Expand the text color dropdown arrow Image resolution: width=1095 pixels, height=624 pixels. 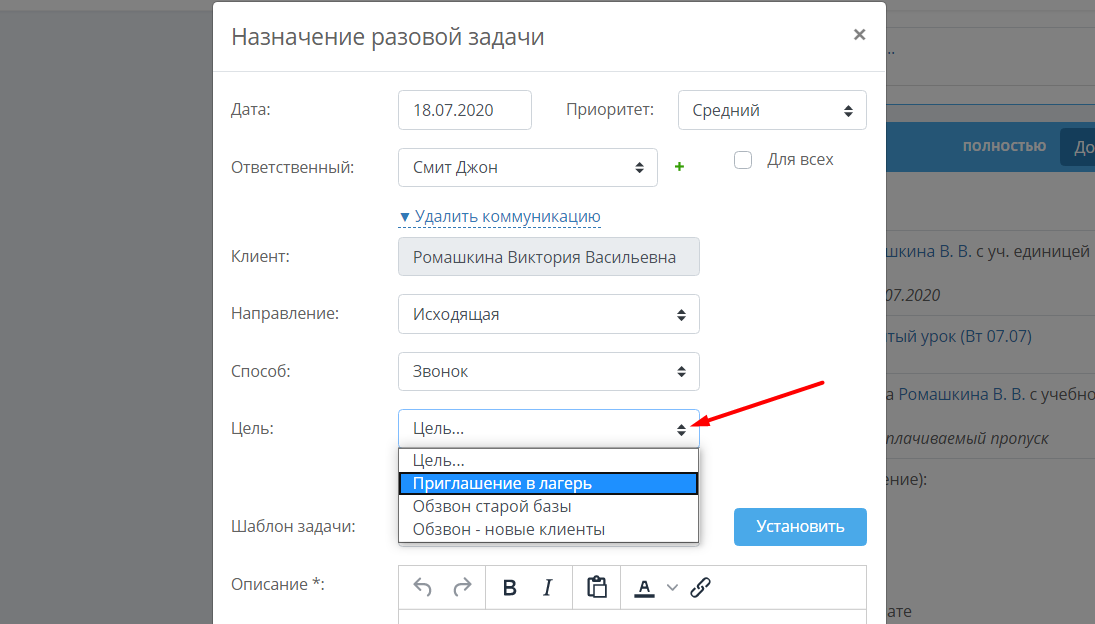point(672,588)
